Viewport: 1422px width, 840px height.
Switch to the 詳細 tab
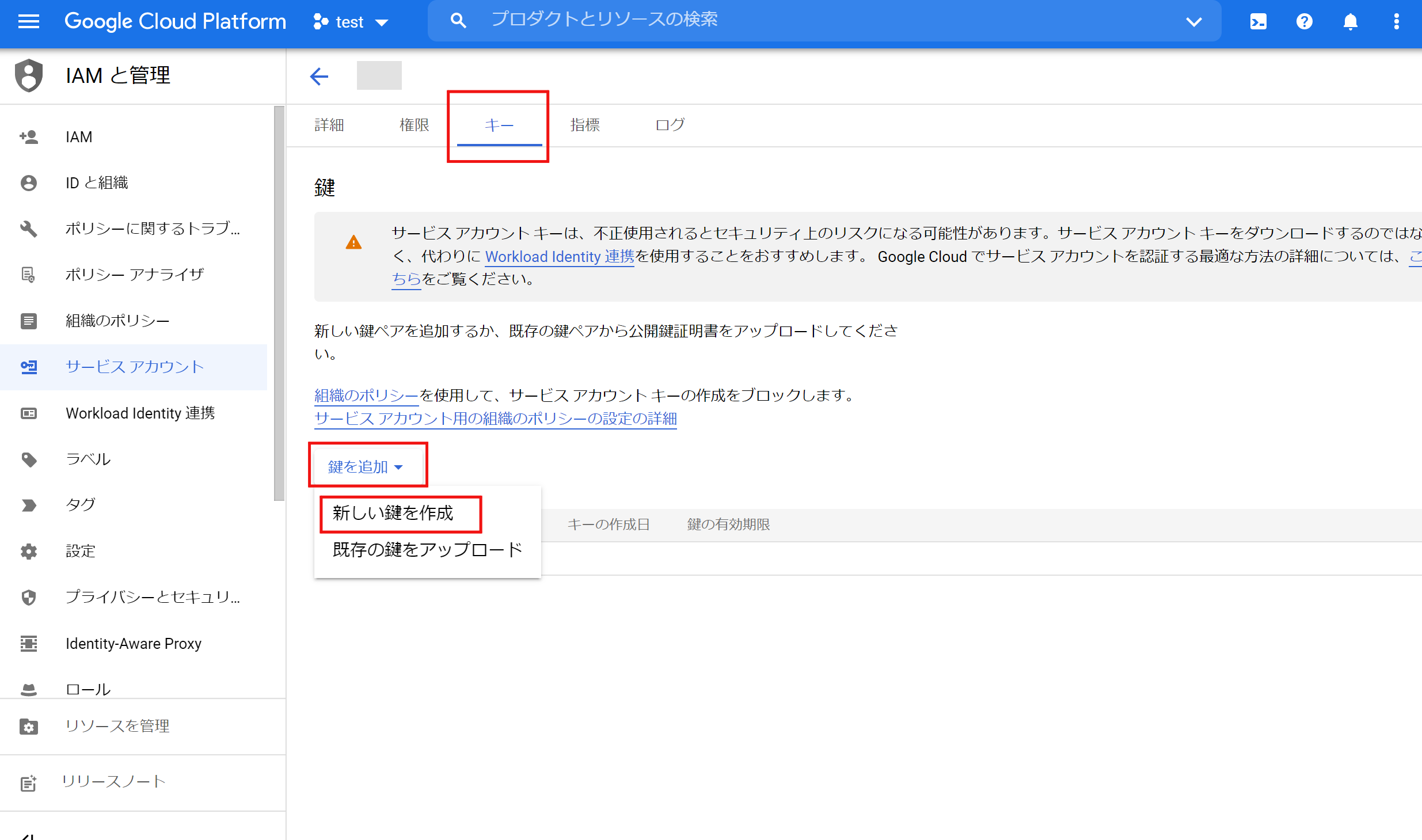329,125
